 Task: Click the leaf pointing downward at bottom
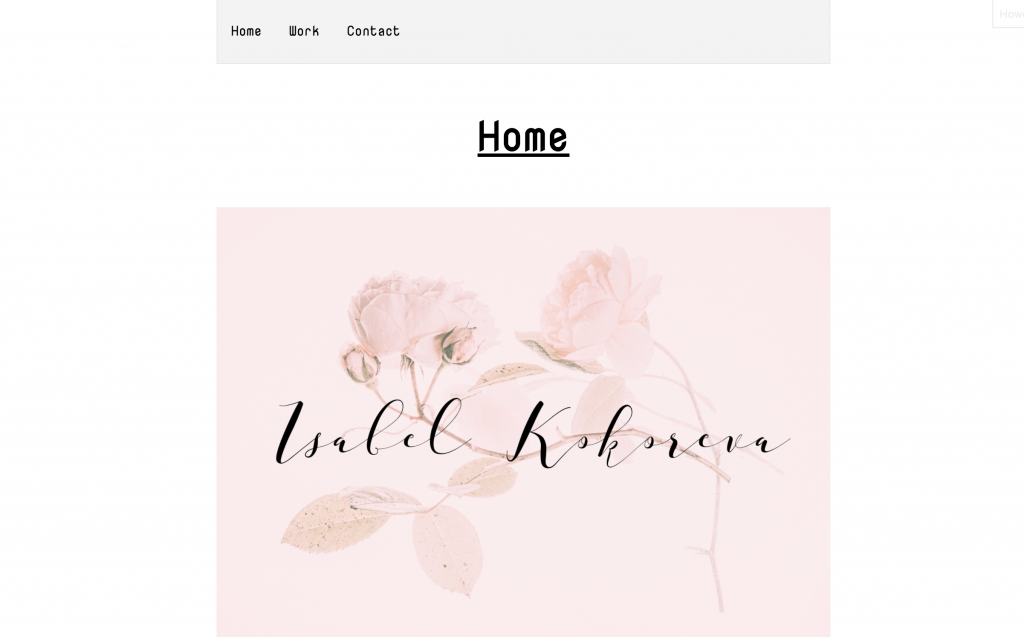tap(448, 549)
